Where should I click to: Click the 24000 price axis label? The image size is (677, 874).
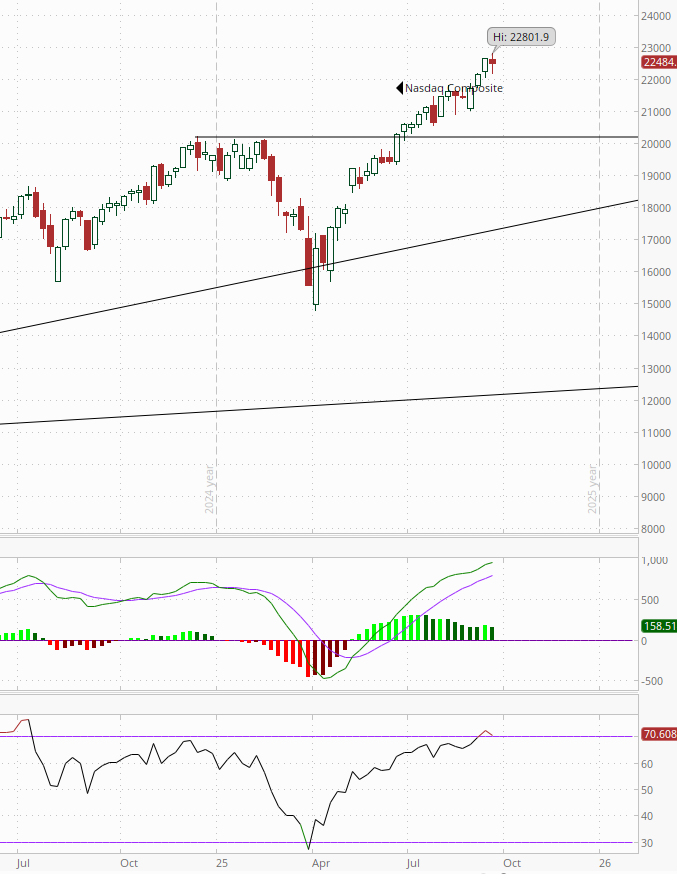point(656,16)
